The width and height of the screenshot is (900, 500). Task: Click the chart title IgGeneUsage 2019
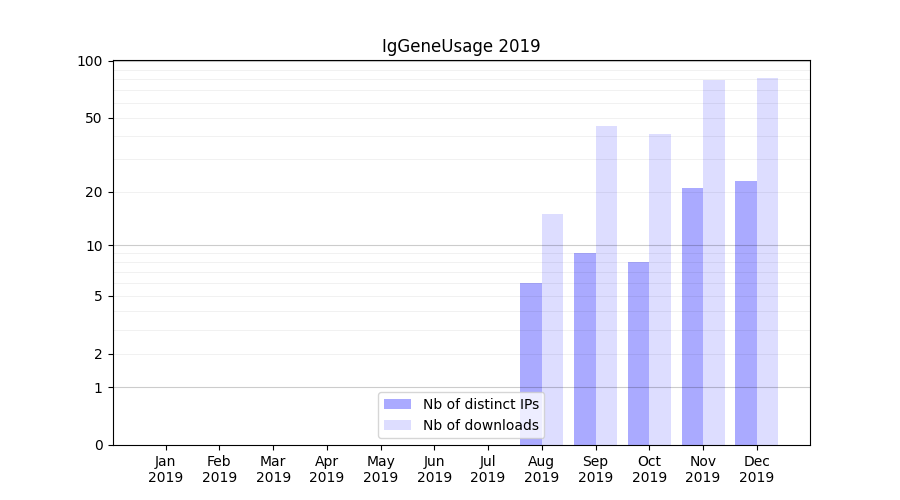[461, 46]
